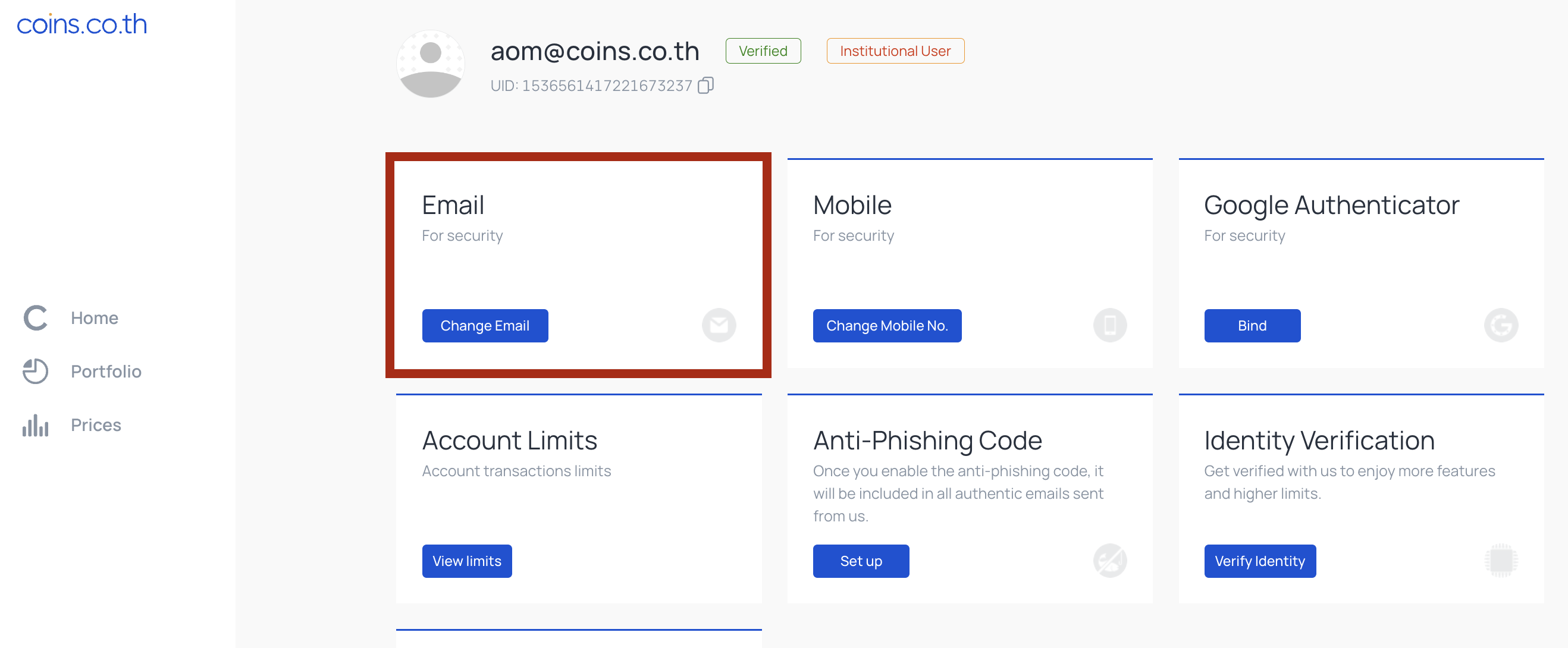Set up the Anti-Phishing Code
The image size is (1568, 648).
click(861, 561)
